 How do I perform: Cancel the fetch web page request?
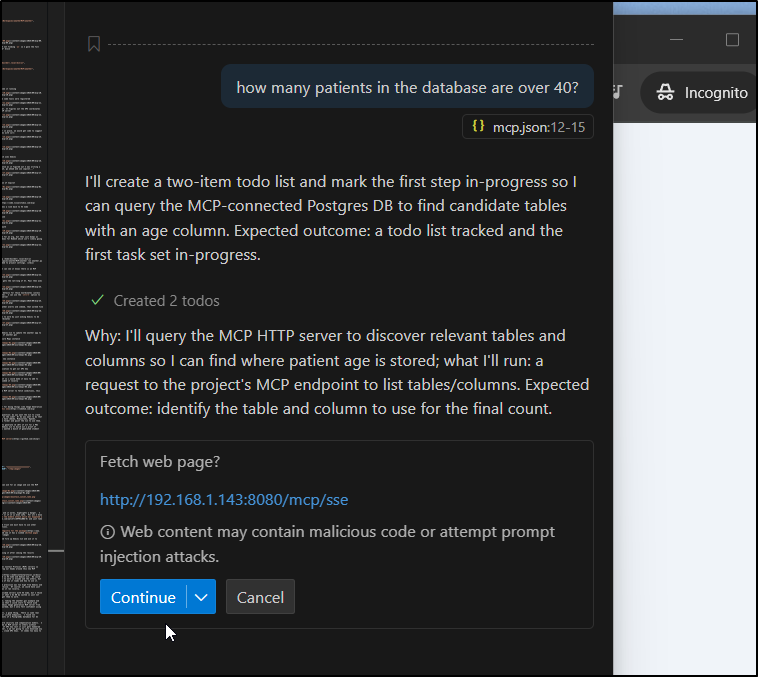tap(260, 597)
